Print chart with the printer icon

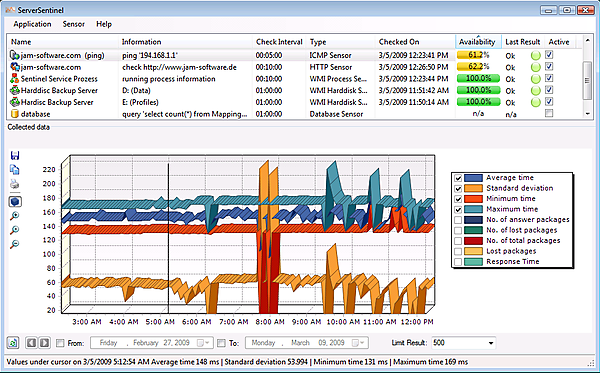click(x=15, y=184)
